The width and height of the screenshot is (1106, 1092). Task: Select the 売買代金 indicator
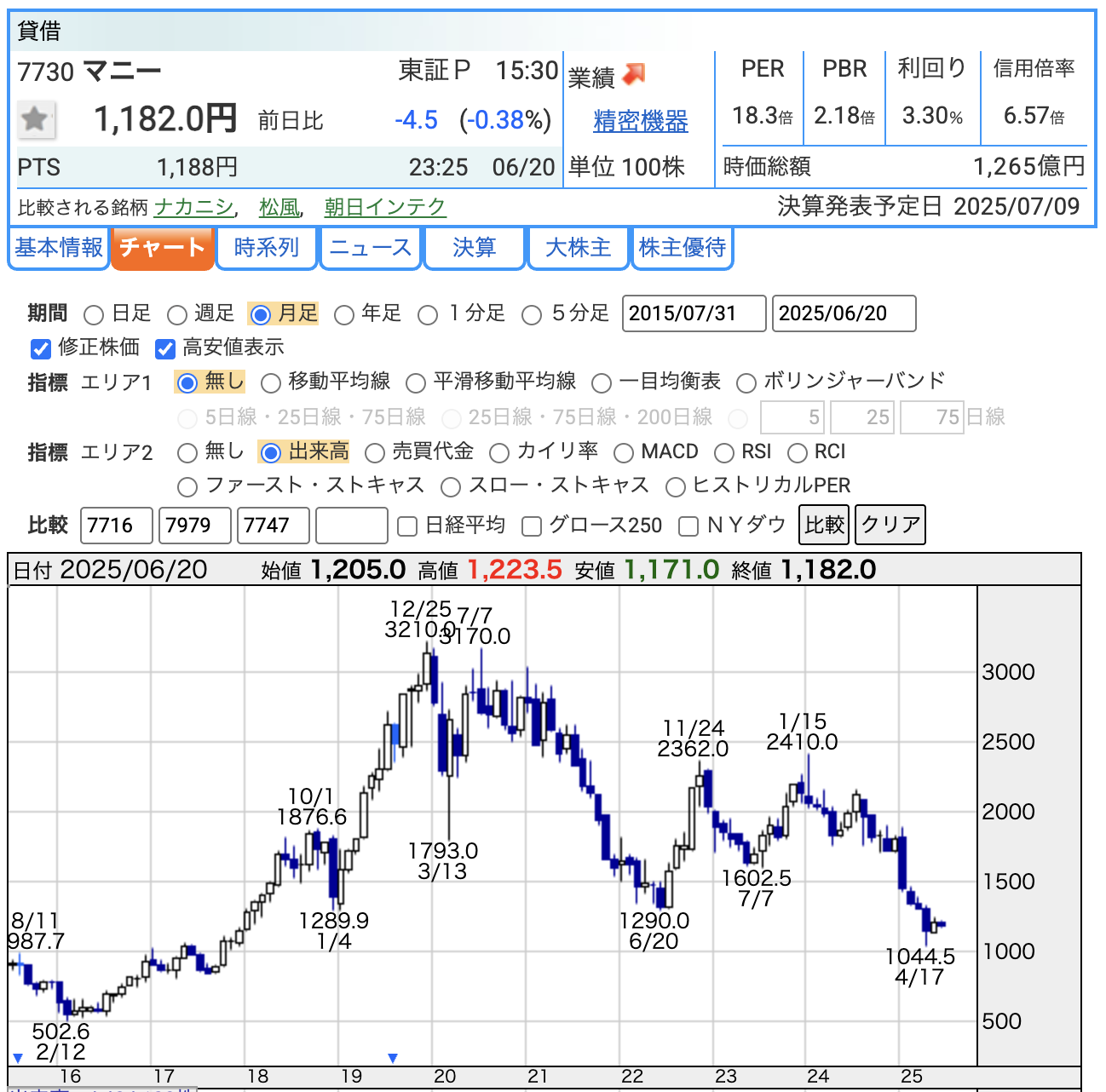374,453
